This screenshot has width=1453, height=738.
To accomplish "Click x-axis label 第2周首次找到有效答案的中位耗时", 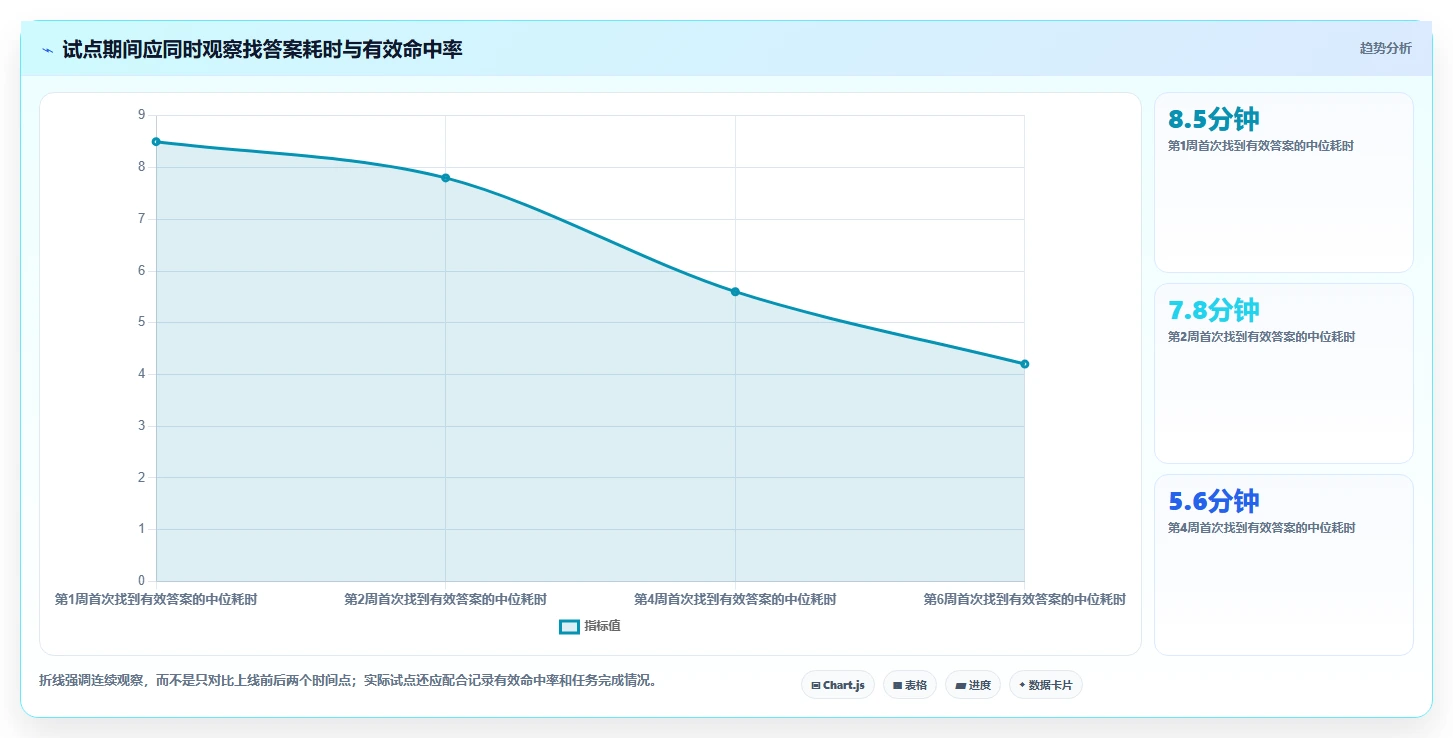I will 445,600.
